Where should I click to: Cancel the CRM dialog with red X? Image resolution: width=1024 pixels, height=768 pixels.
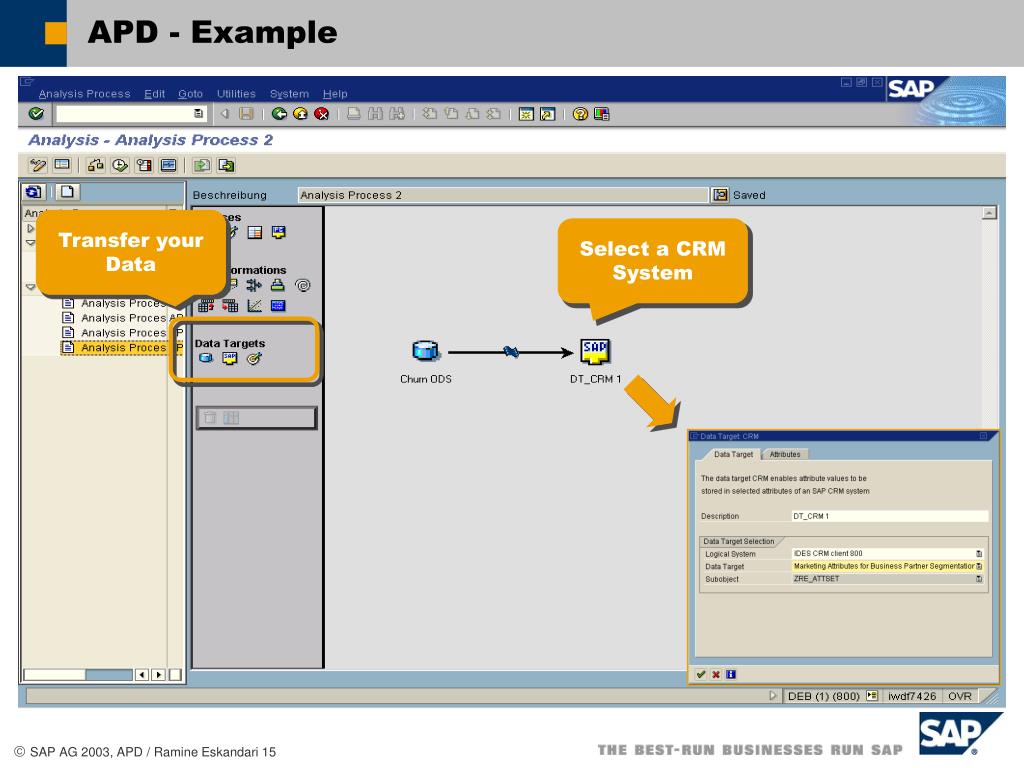pos(716,675)
